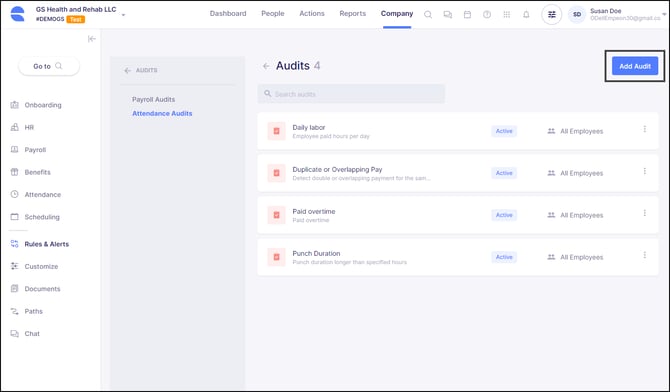The height and width of the screenshot is (392, 670).
Task: Open the help question mark icon
Action: (x=487, y=15)
